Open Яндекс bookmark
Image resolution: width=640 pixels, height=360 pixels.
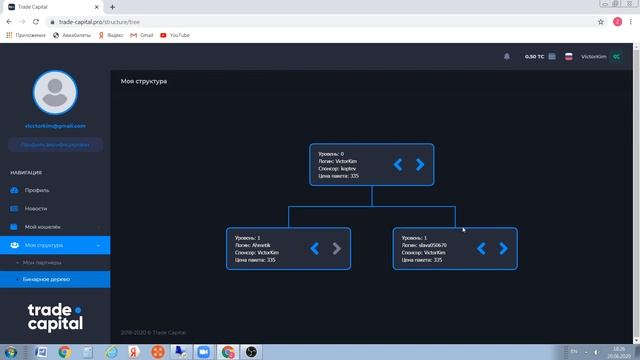pos(111,35)
